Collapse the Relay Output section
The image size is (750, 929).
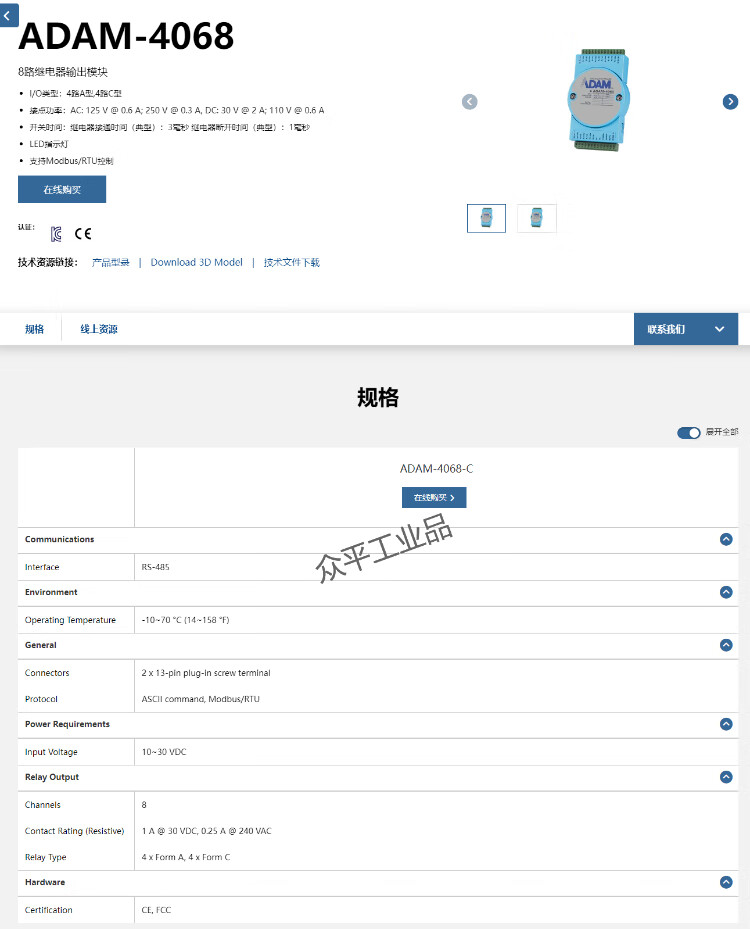click(x=726, y=777)
